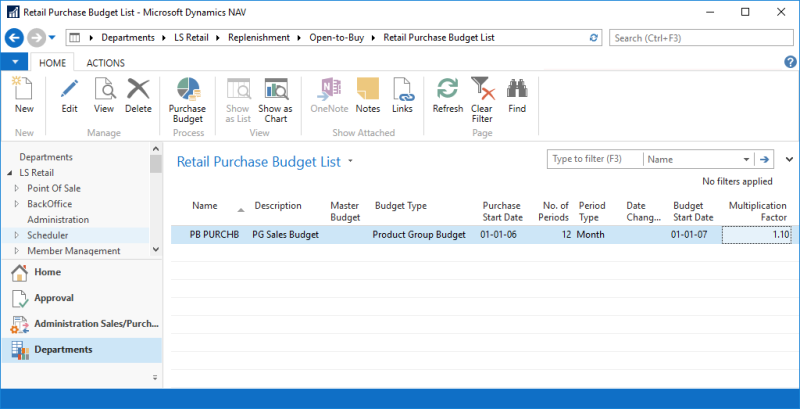Screen dimensions: 800x409
Task: Click the Delete X icon
Action: 138,89
